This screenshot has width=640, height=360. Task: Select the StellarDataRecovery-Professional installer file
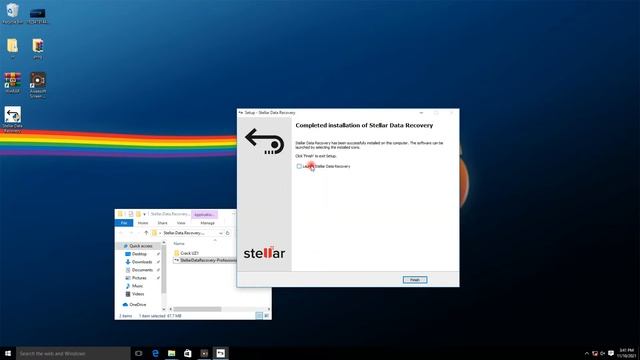(205, 260)
